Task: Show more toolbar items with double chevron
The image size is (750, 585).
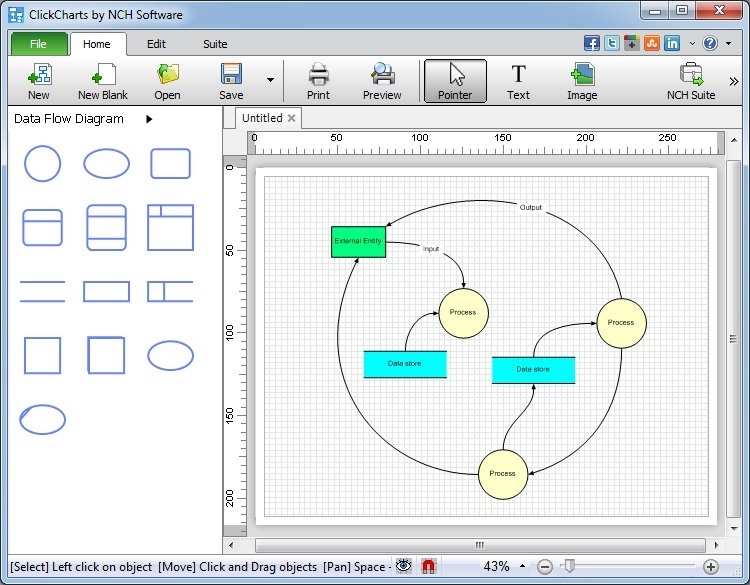Action: pyautogui.click(x=734, y=81)
